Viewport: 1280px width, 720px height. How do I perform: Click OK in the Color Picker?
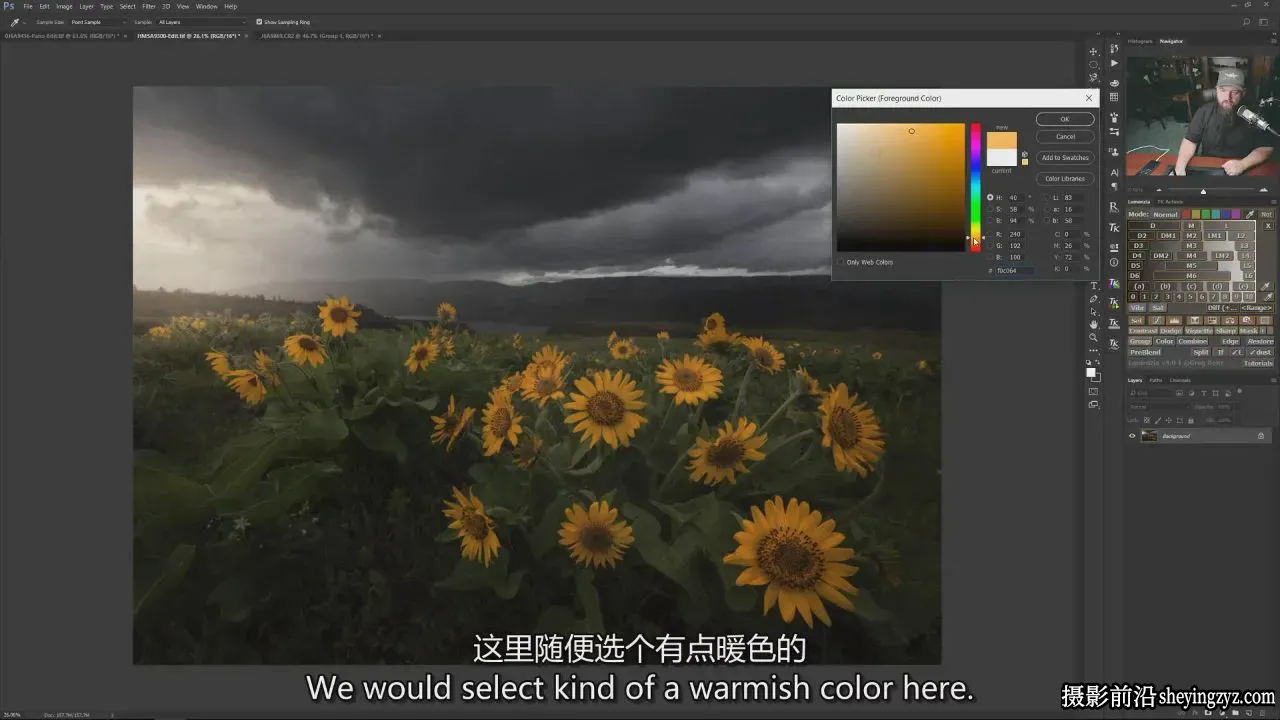(x=1065, y=119)
